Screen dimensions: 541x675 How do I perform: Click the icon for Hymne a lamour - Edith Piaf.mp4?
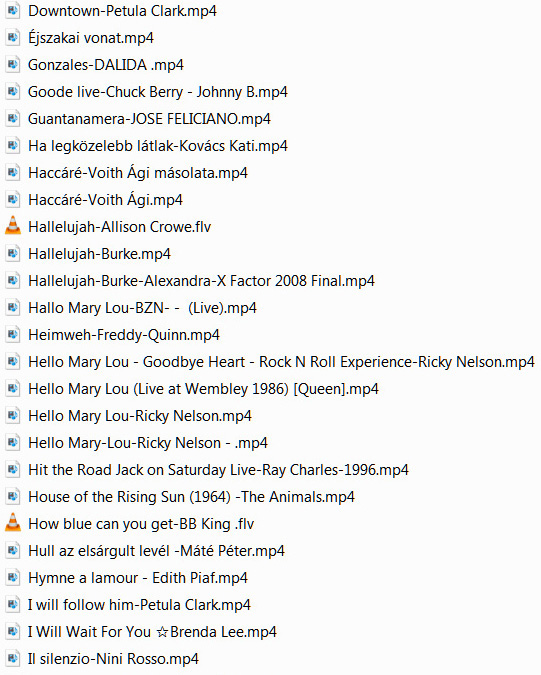pyautogui.click(x=13, y=578)
